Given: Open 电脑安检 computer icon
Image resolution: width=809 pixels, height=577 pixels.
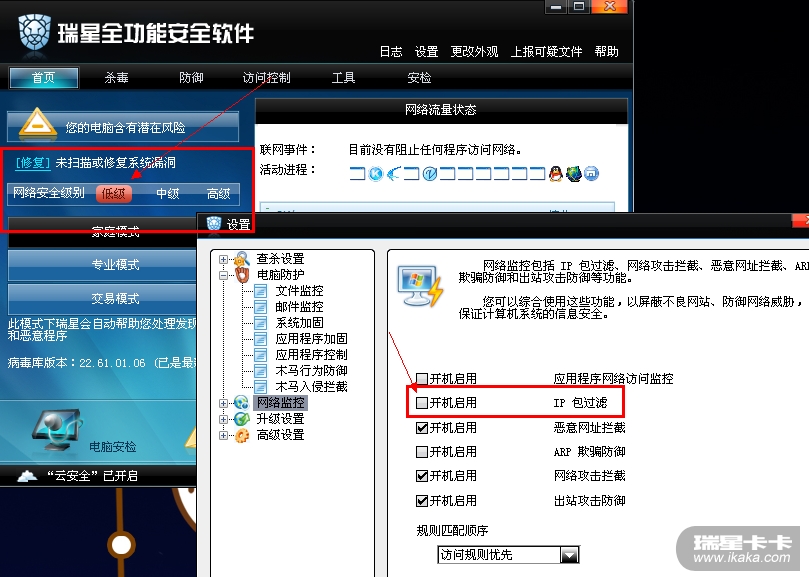Looking at the screenshot, I should [x=56, y=430].
